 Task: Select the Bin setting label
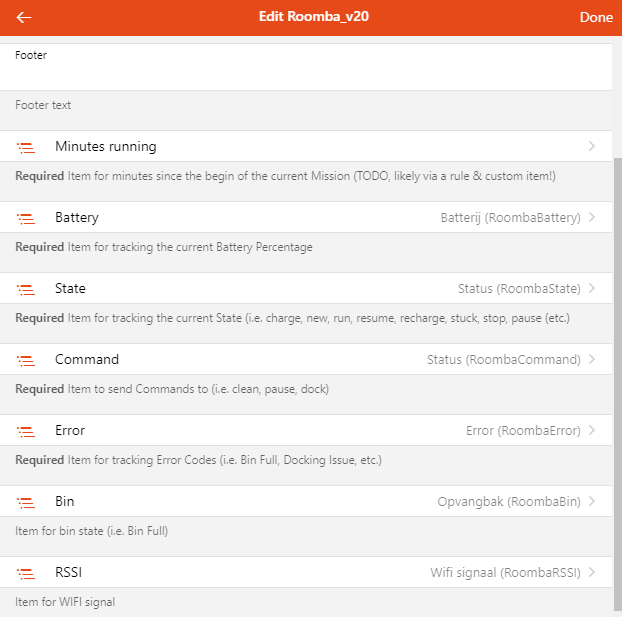pos(65,502)
